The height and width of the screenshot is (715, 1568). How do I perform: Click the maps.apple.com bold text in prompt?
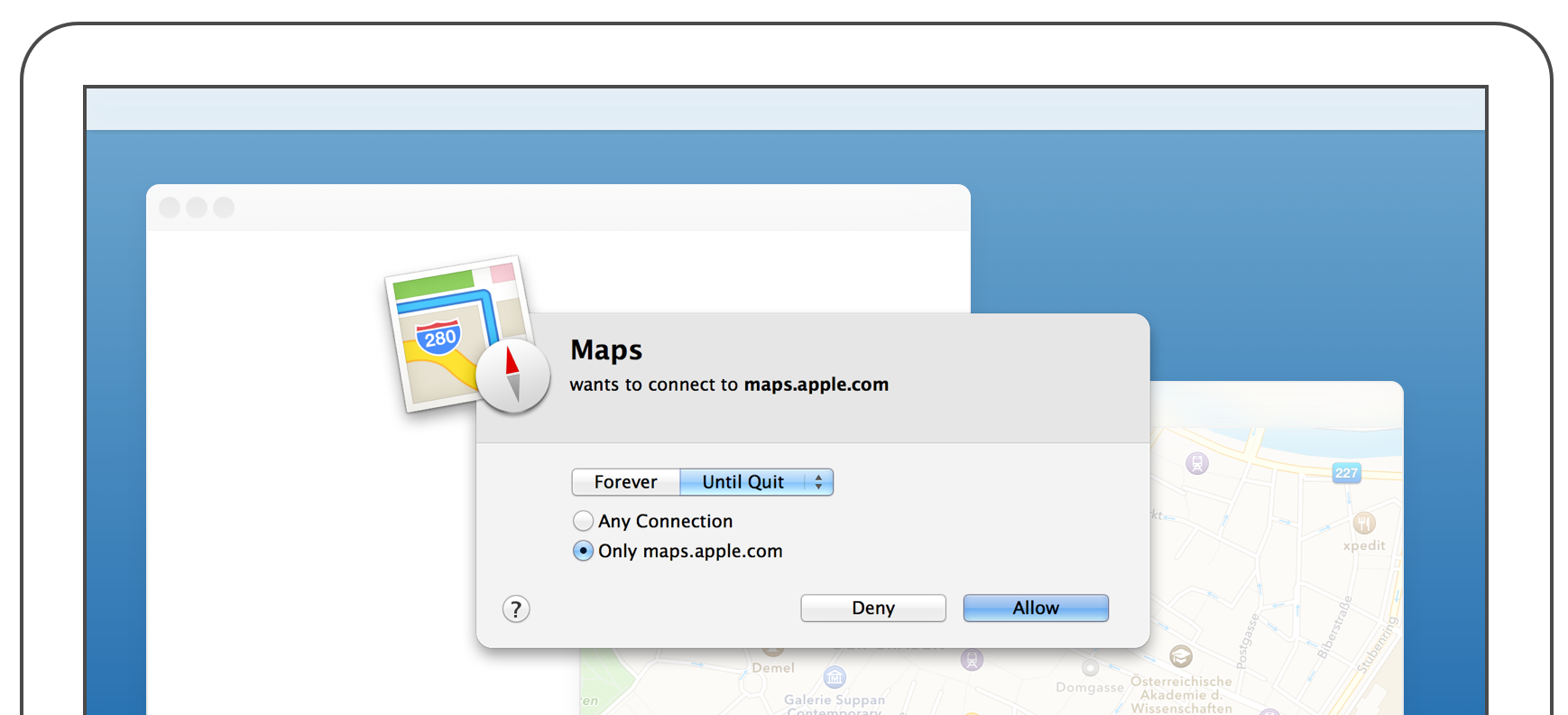click(816, 385)
